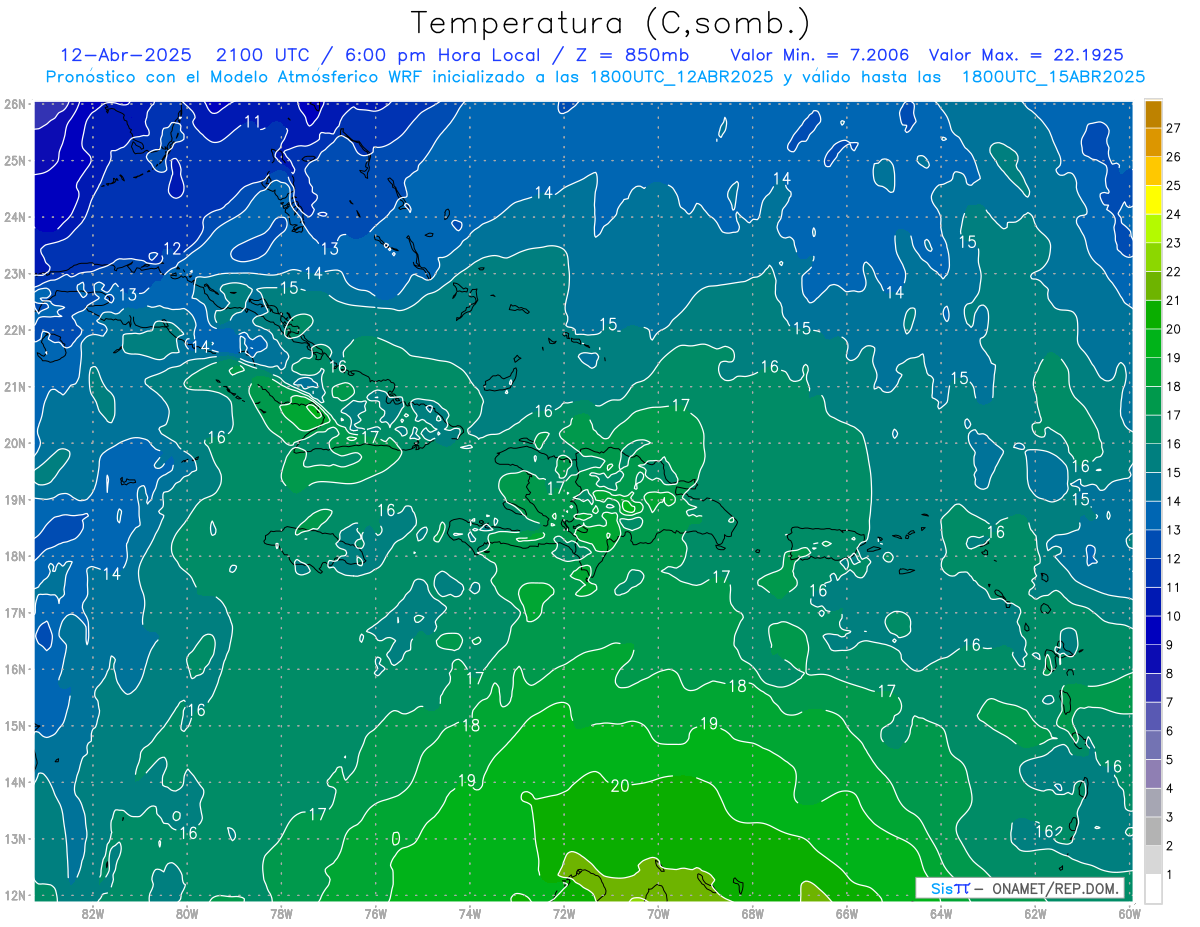Click the "26N" latitude axis label
1200x927 pixels.
[x=14, y=104]
